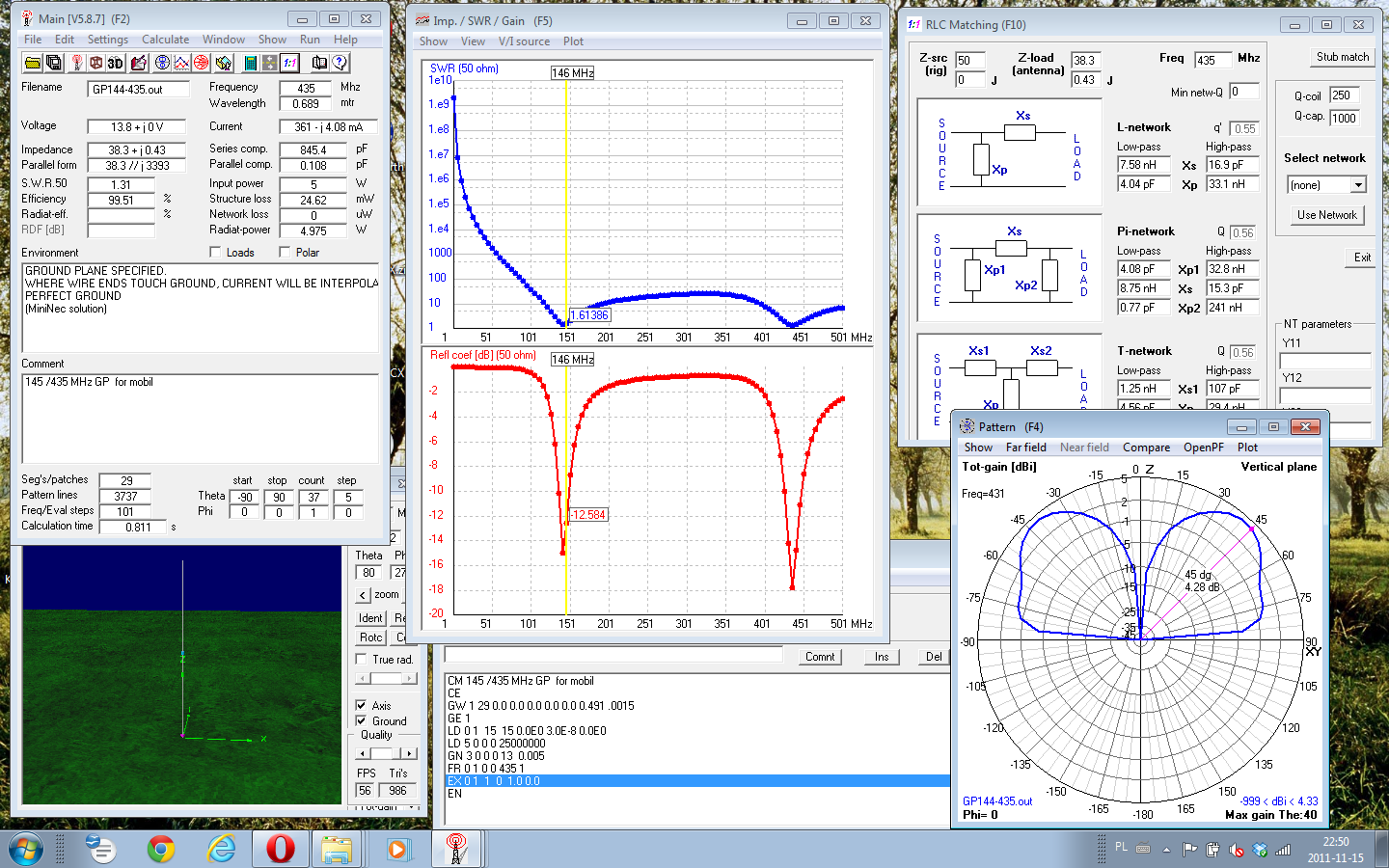
Task: Enable the Loads checkbox
Action: [215, 253]
